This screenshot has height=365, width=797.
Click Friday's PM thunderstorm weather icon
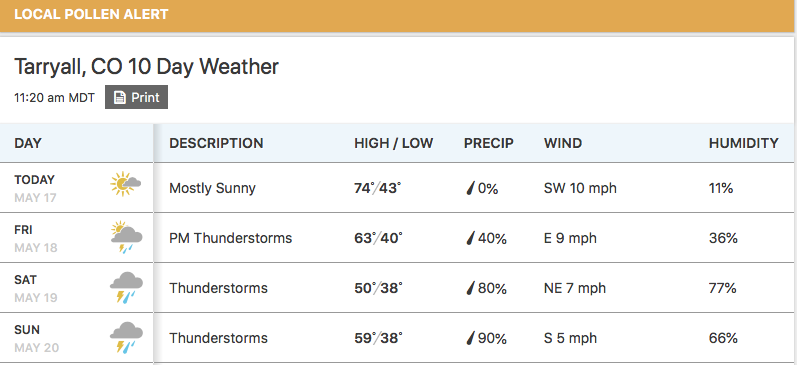coord(126,236)
